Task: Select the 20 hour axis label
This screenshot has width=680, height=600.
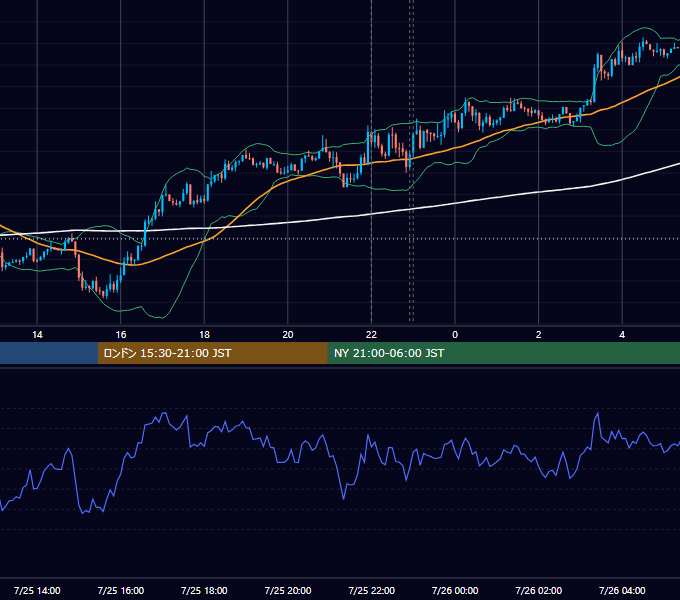Action: pyautogui.click(x=288, y=335)
